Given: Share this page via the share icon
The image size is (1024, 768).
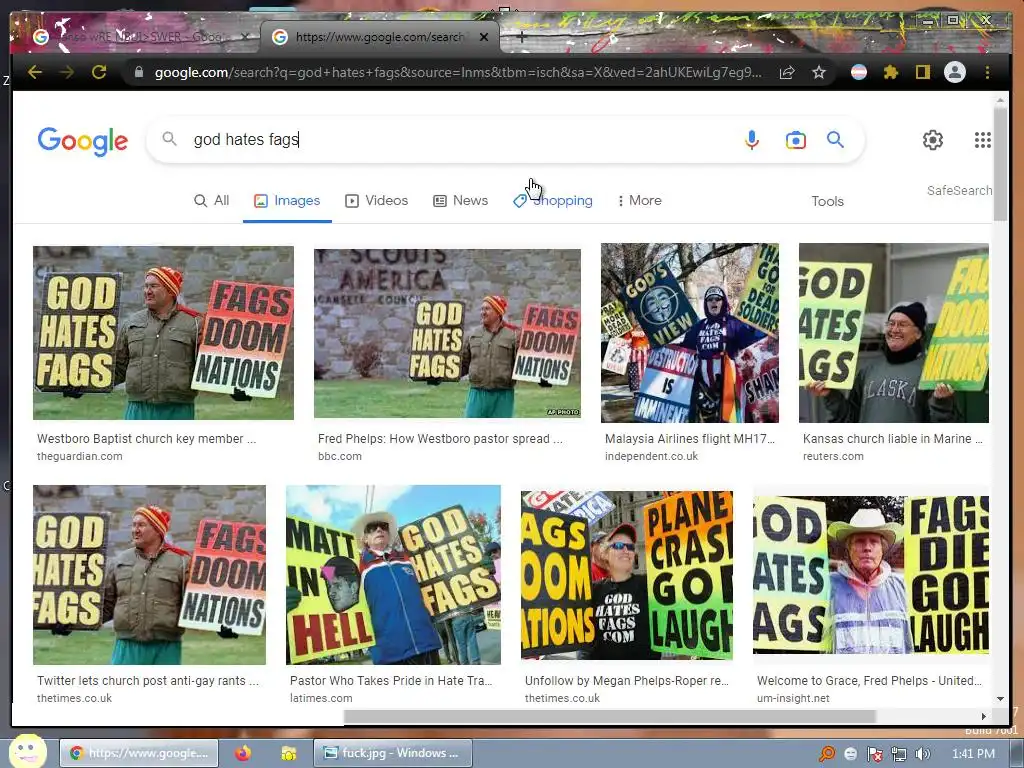Looking at the screenshot, I should 787,72.
